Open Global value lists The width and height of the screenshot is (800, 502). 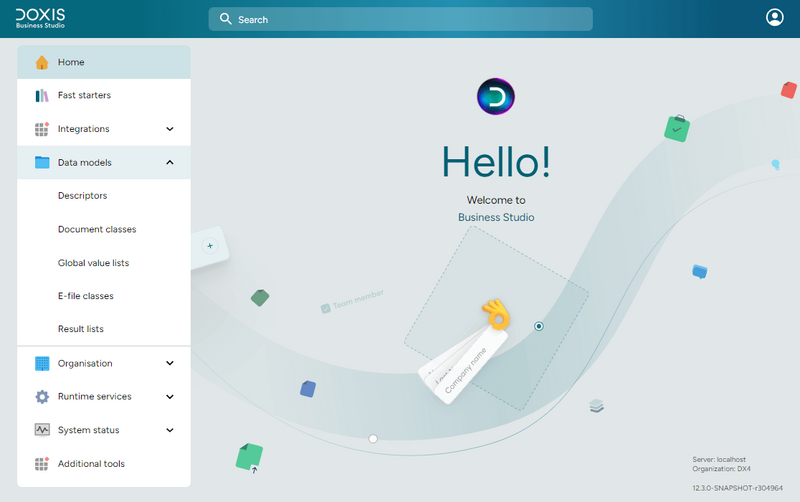(93, 263)
